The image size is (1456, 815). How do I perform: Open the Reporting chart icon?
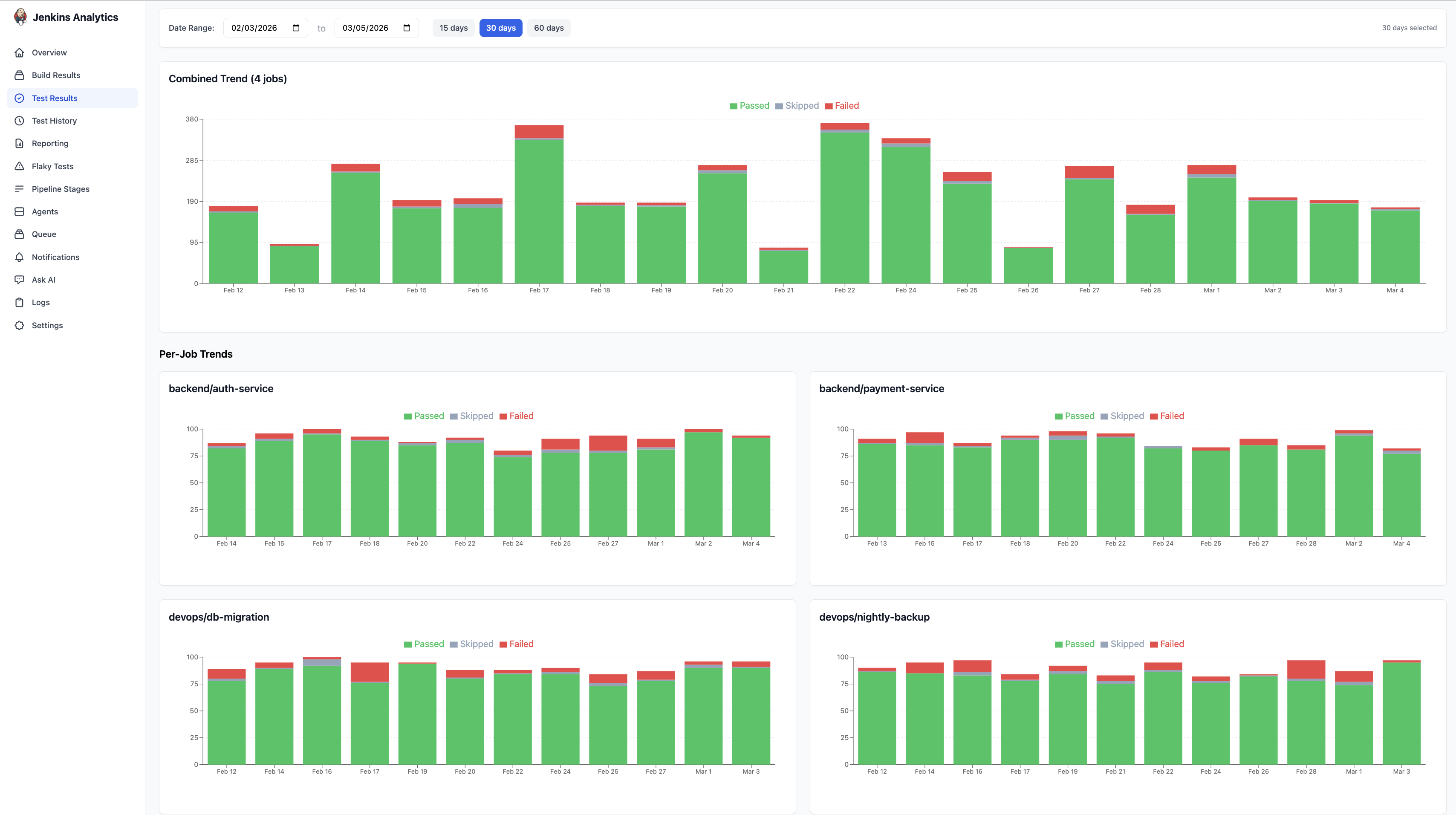point(20,143)
